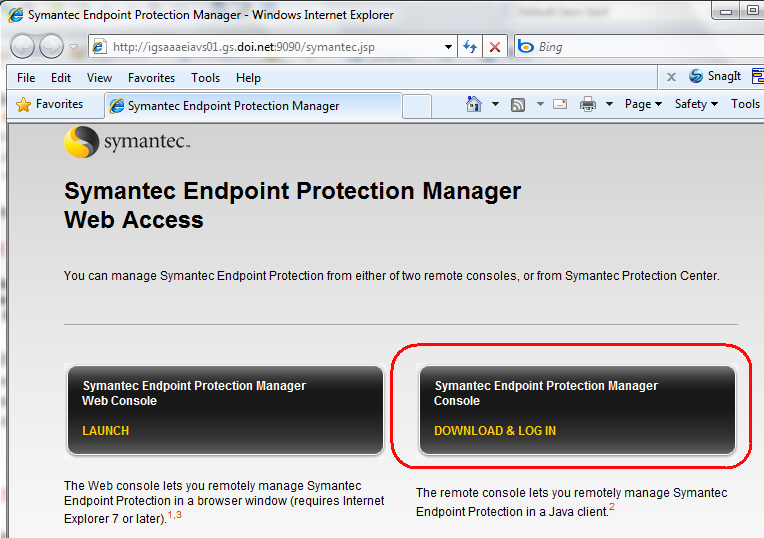Screen dimensions: 764x538
Task: Click the Print icon
Action: click(588, 104)
